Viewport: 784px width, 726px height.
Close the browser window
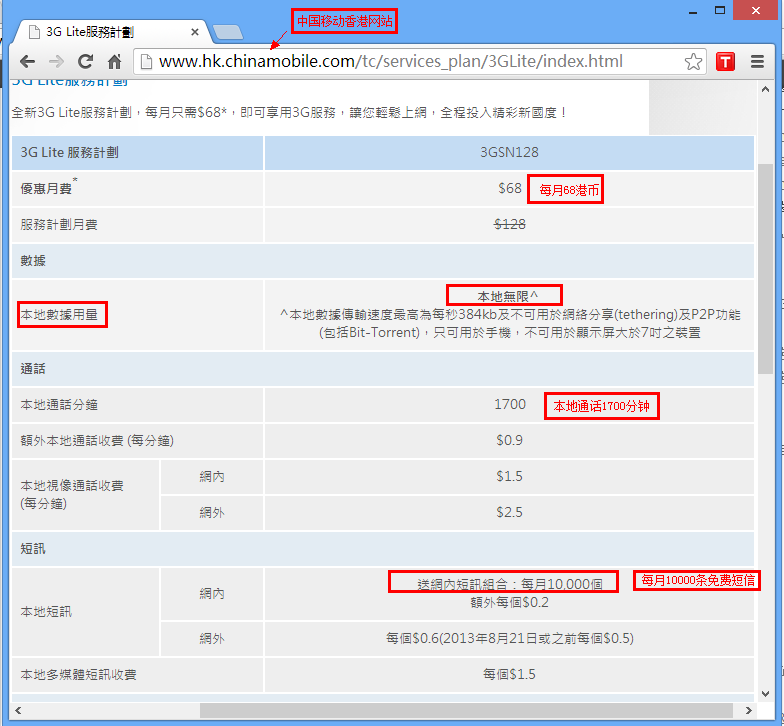point(756,10)
